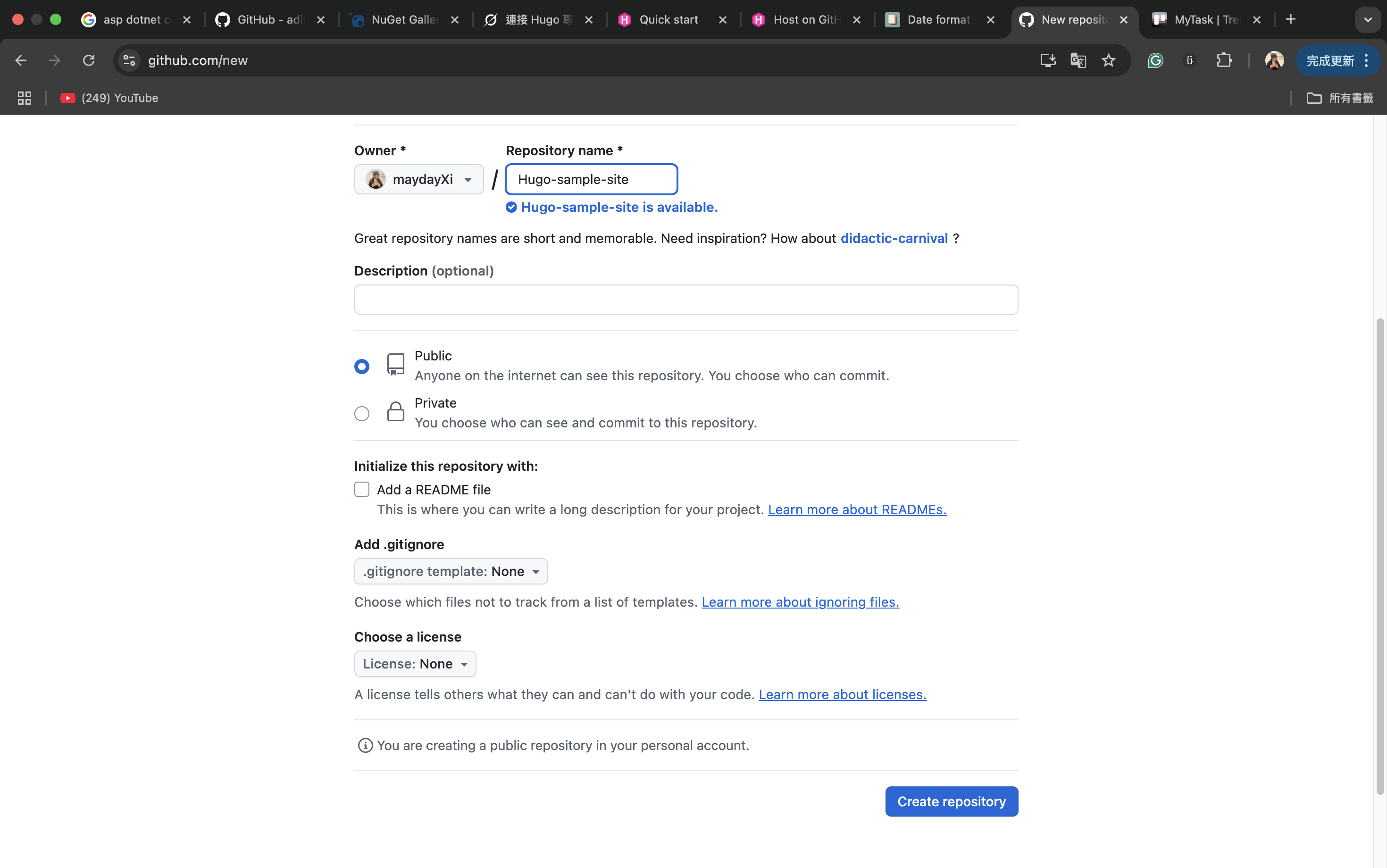Close the NuGet Gallery tab
The height and width of the screenshot is (868, 1387).
pyautogui.click(x=455, y=19)
